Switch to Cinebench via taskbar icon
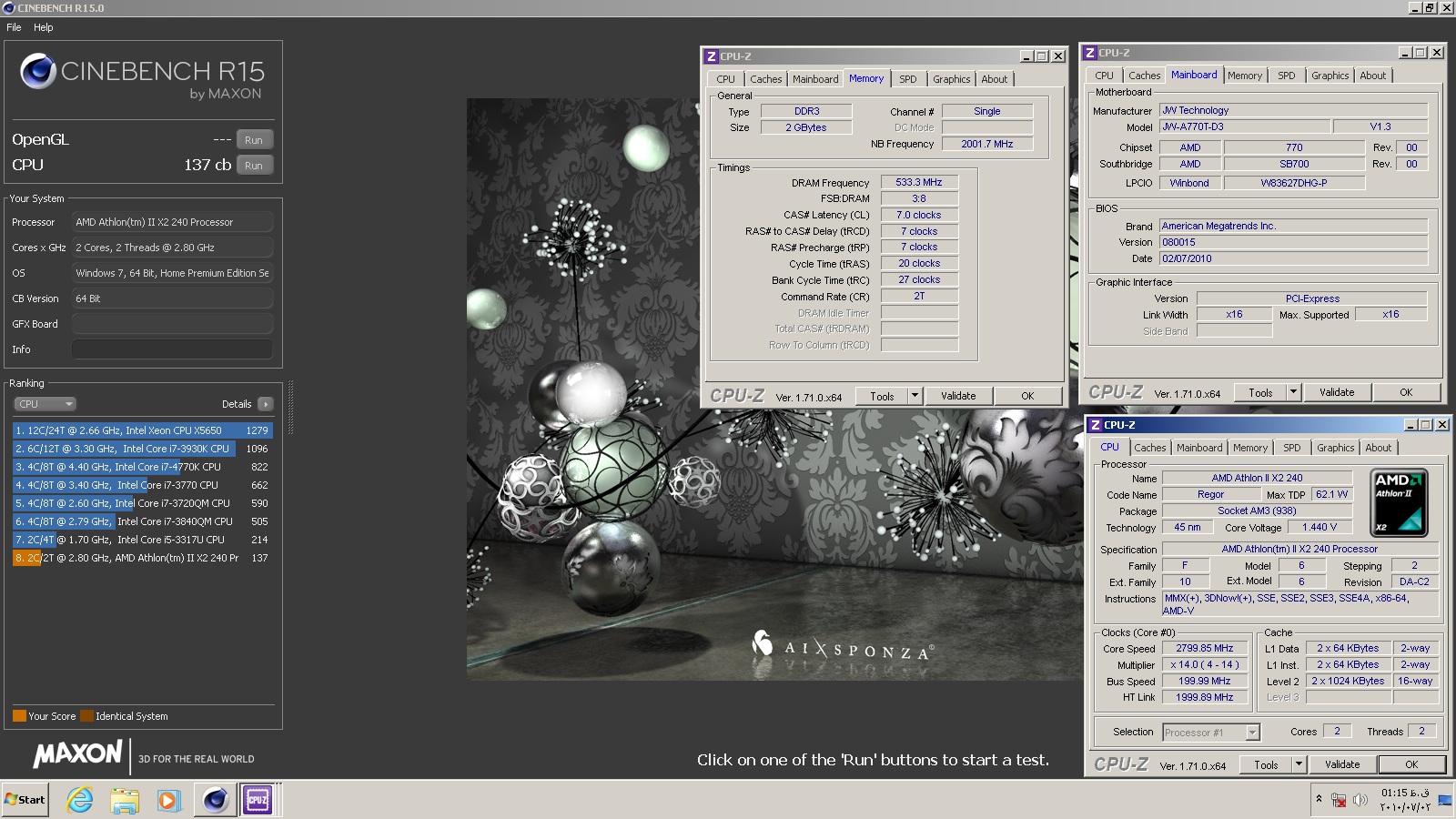 tap(216, 800)
